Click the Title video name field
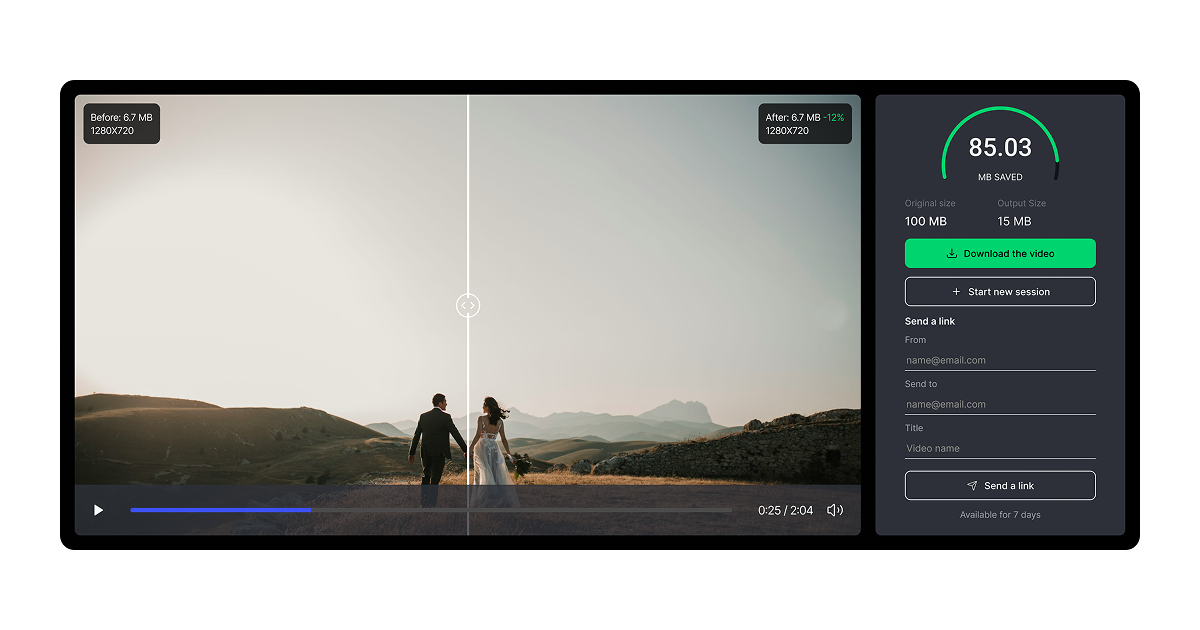Viewport: 1200px width, 630px height. pos(1000,447)
